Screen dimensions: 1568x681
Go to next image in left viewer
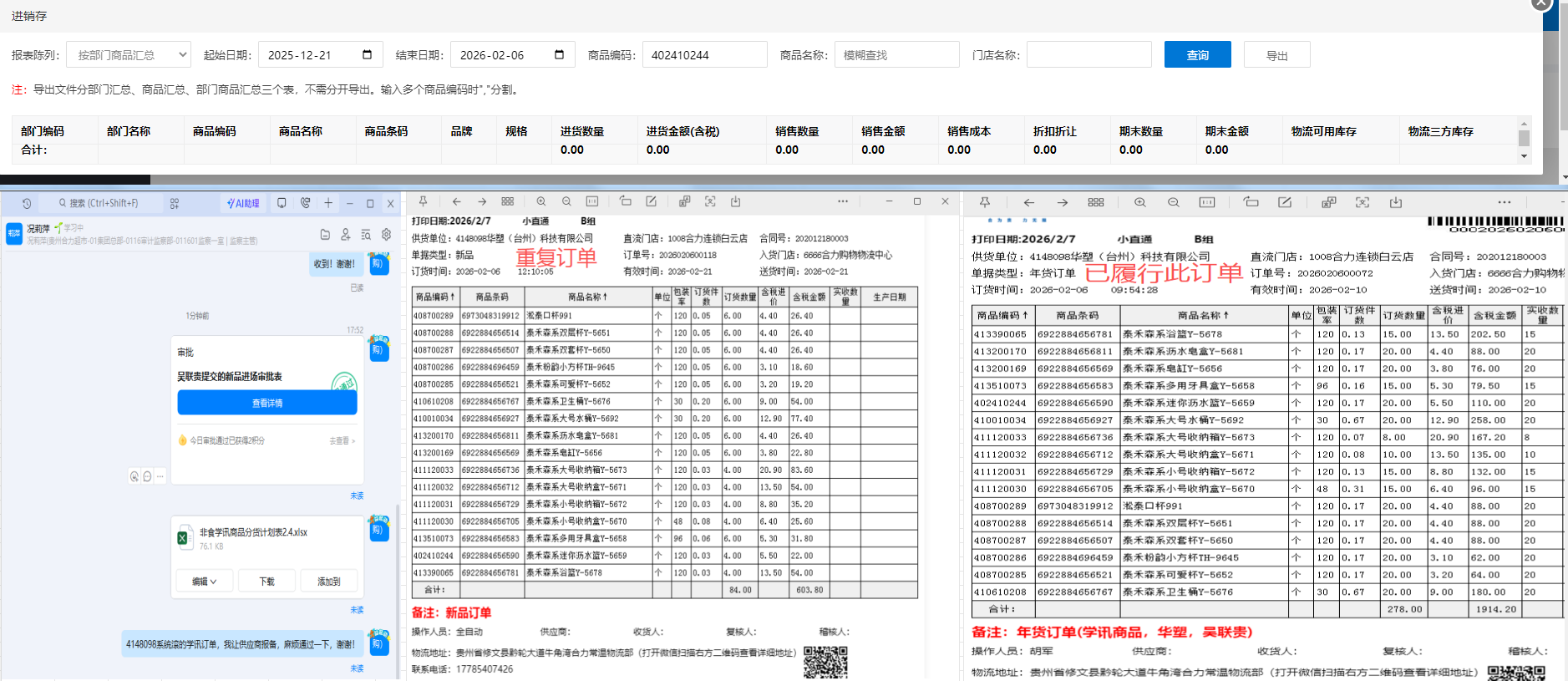coord(482,201)
